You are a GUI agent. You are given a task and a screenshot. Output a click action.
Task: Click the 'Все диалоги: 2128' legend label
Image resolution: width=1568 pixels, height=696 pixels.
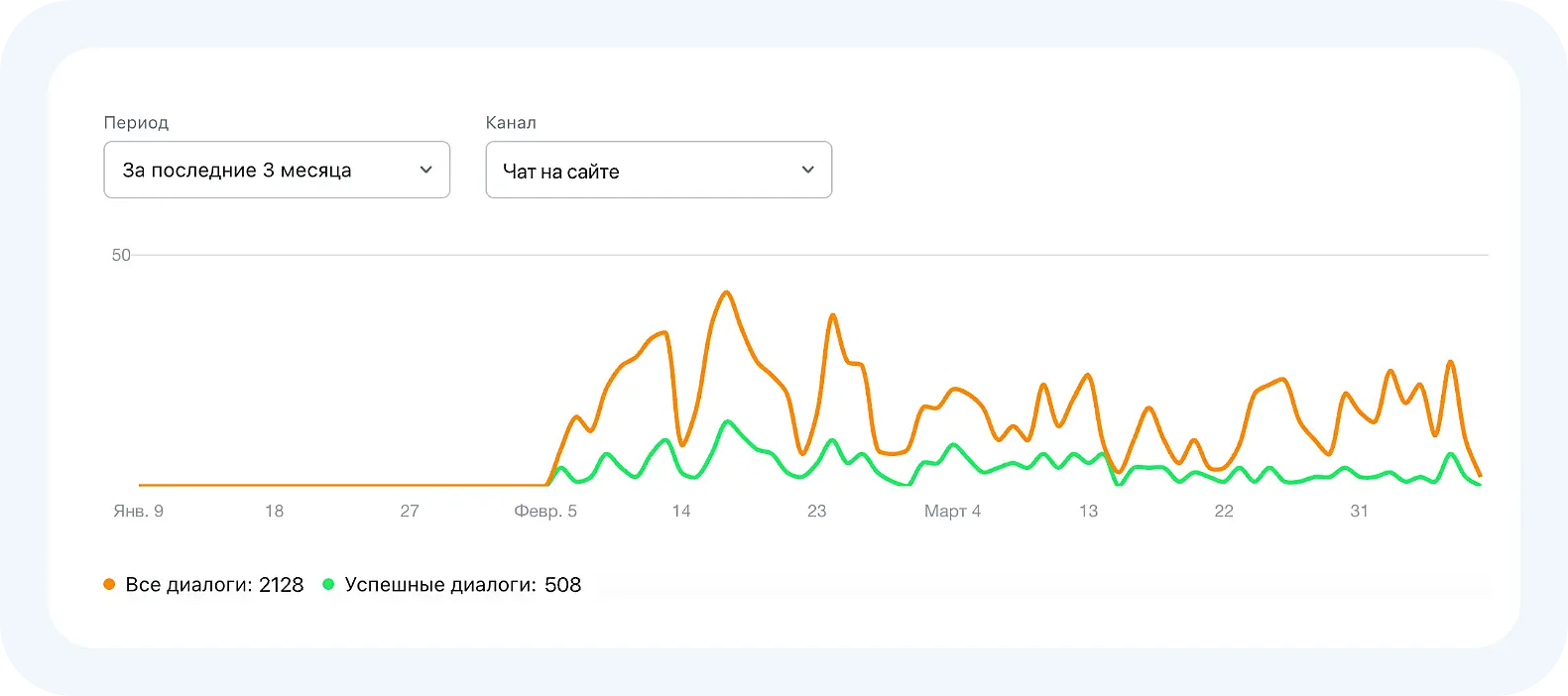tap(214, 585)
